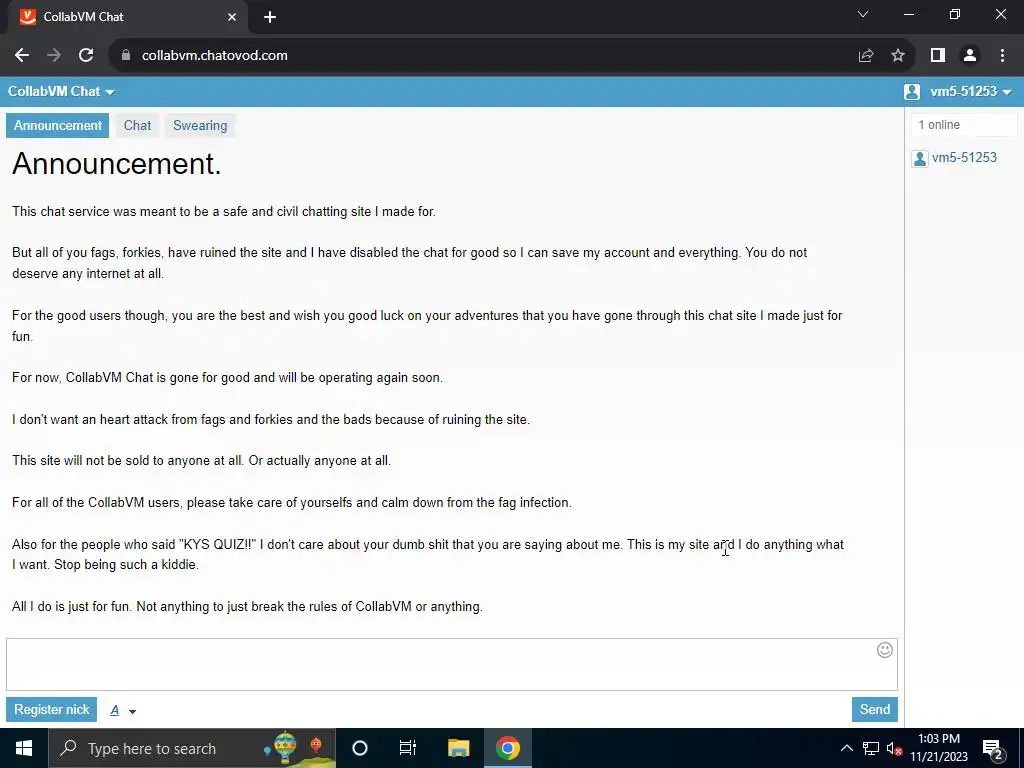This screenshot has height=768, width=1024.
Task: Click the line 'All I do is just for fun'
Action: click(247, 607)
